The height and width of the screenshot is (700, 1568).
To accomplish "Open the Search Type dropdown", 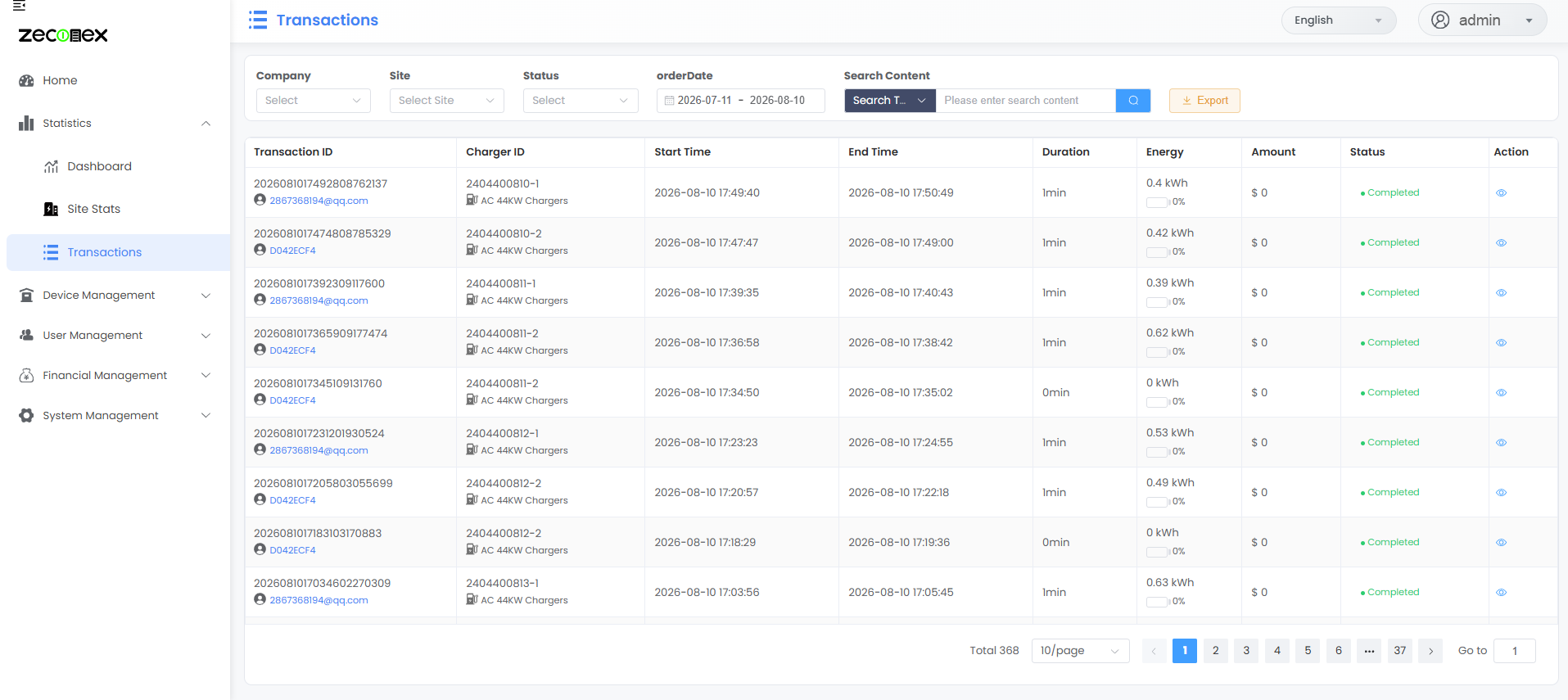I will [x=889, y=101].
